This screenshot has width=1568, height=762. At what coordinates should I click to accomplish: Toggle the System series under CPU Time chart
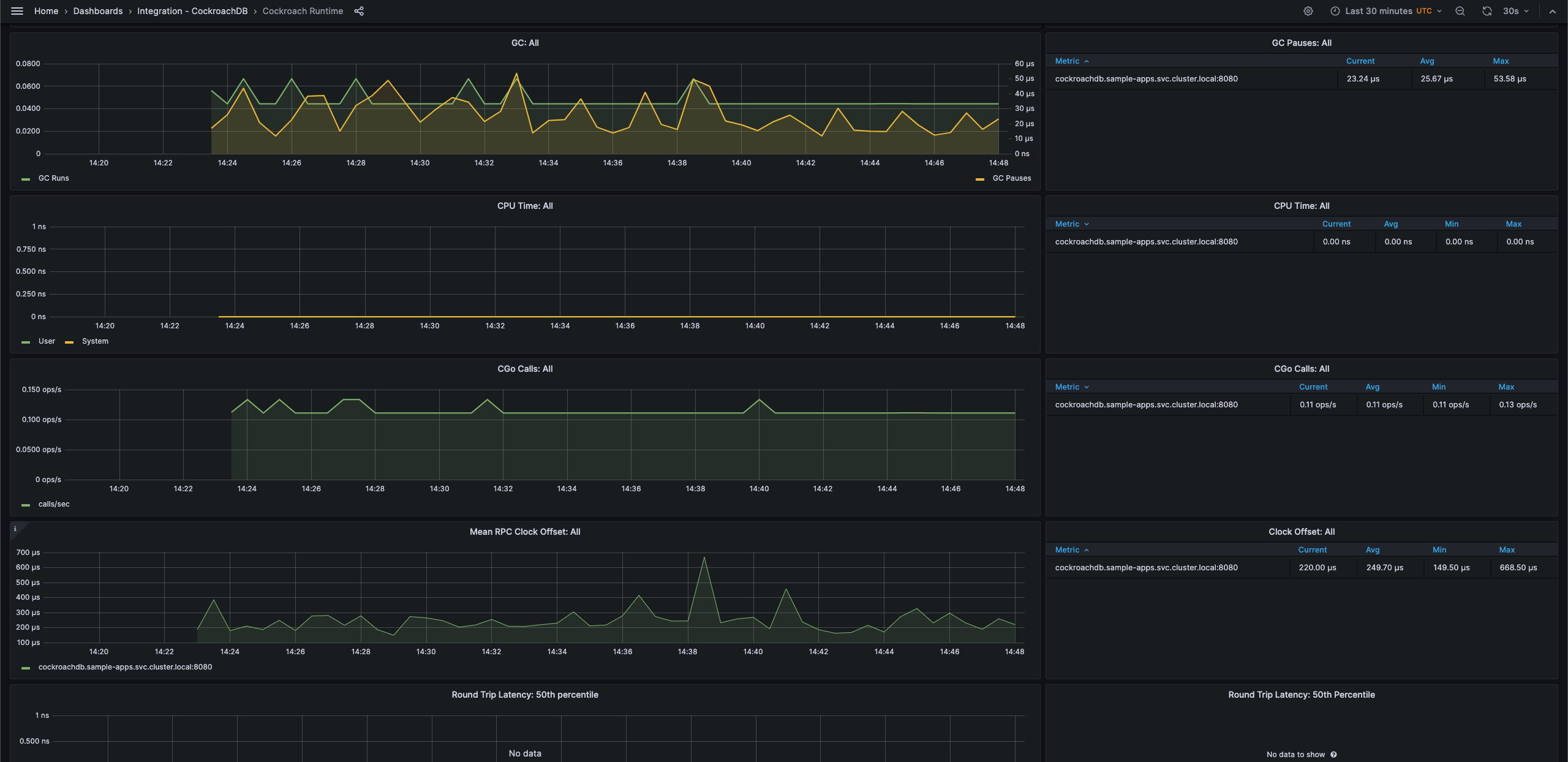tap(95, 341)
